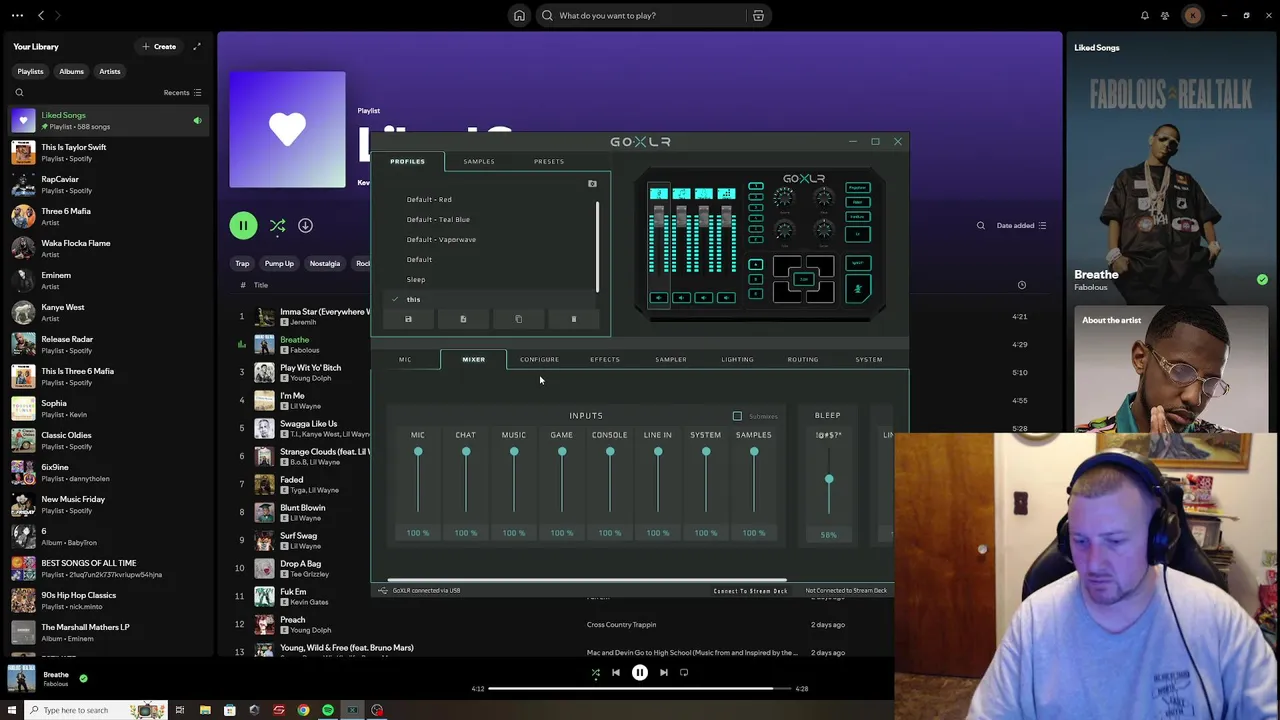Image resolution: width=1280 pixels, height=720 pixels.
Task: Open the Recents sort dropdown
Action: click(x=183, y=93)
